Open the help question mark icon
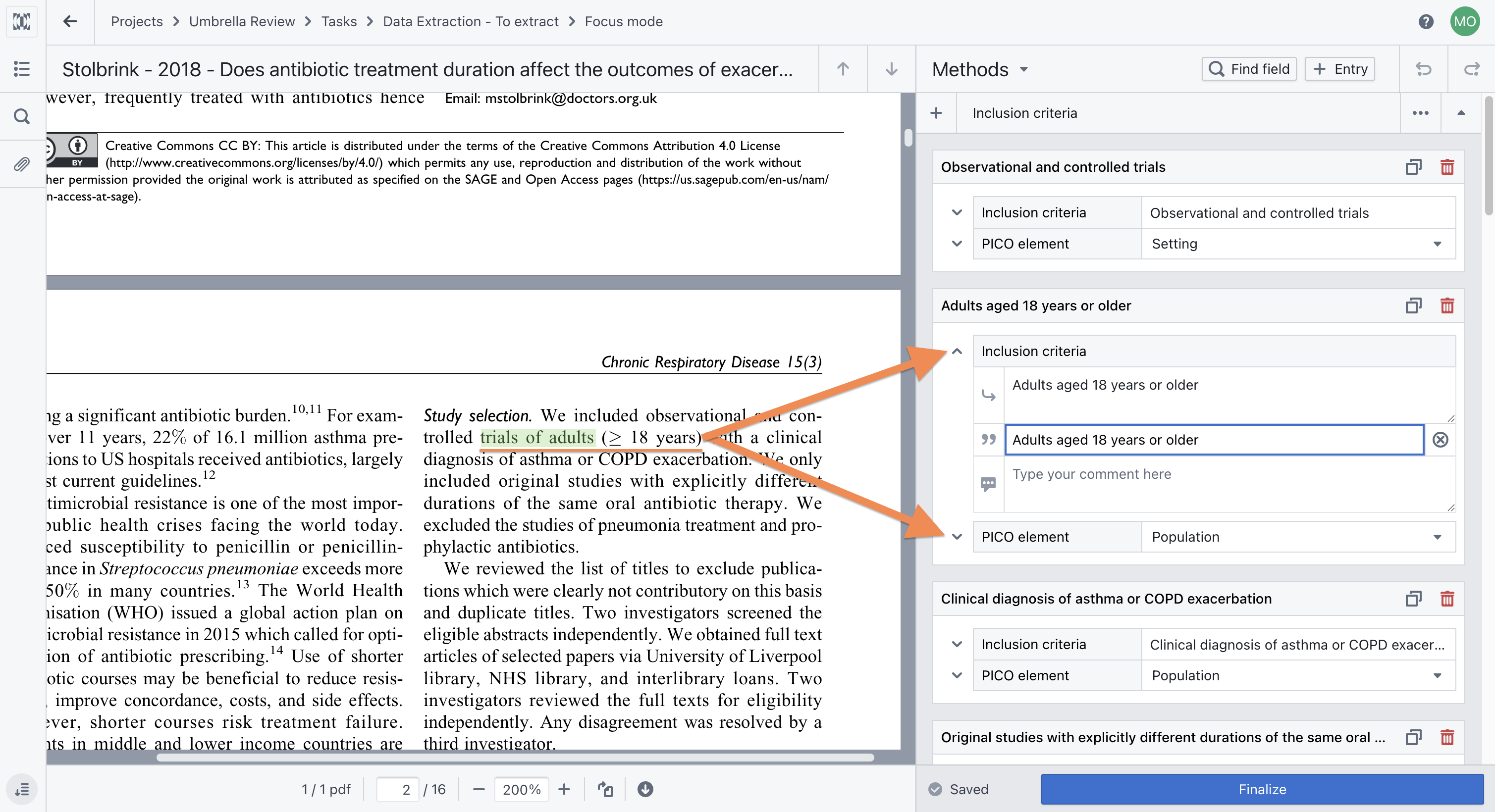This screenshot has width=1495, height=812. (x=1425, y=21)
